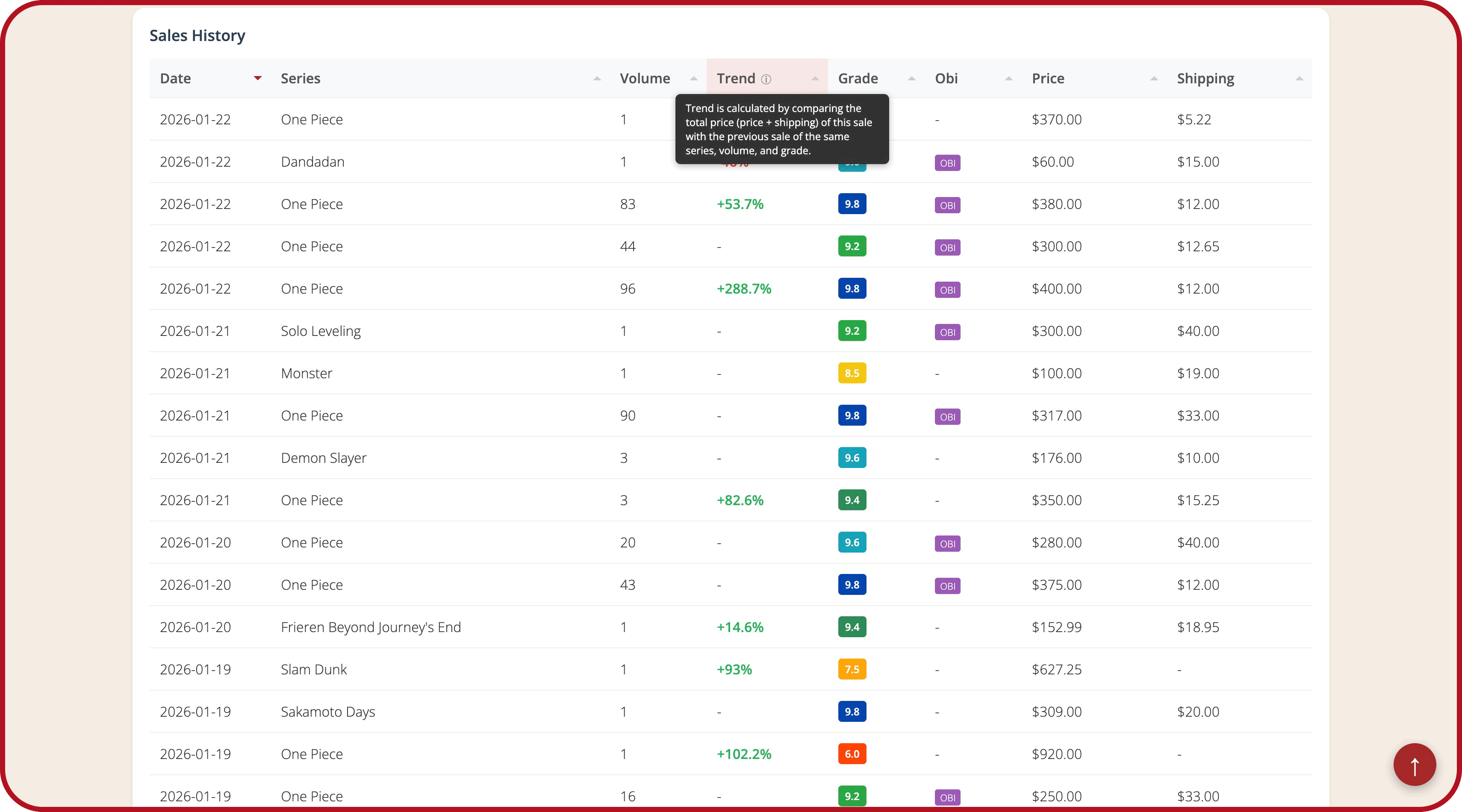Toggle descending sort on the Date column

point(258,78)
